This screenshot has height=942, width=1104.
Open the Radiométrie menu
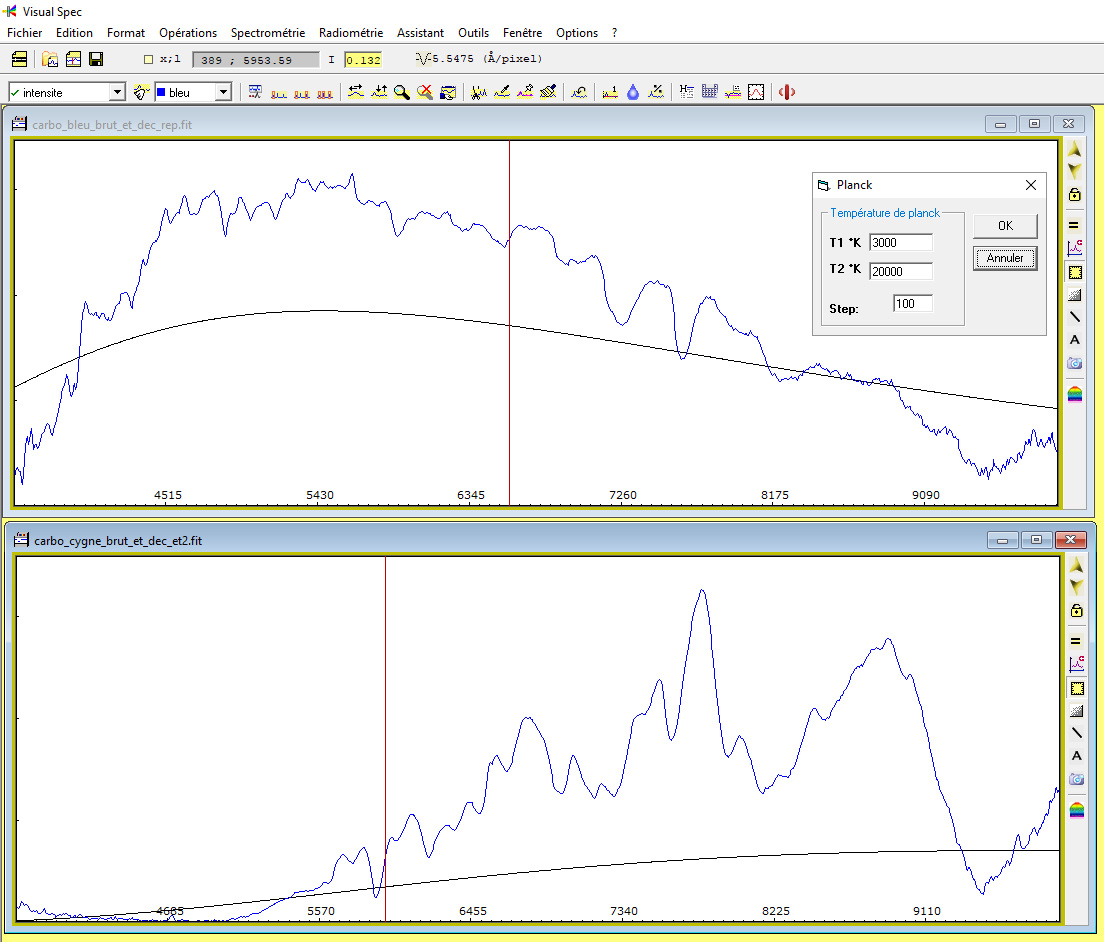coord(351,33)
